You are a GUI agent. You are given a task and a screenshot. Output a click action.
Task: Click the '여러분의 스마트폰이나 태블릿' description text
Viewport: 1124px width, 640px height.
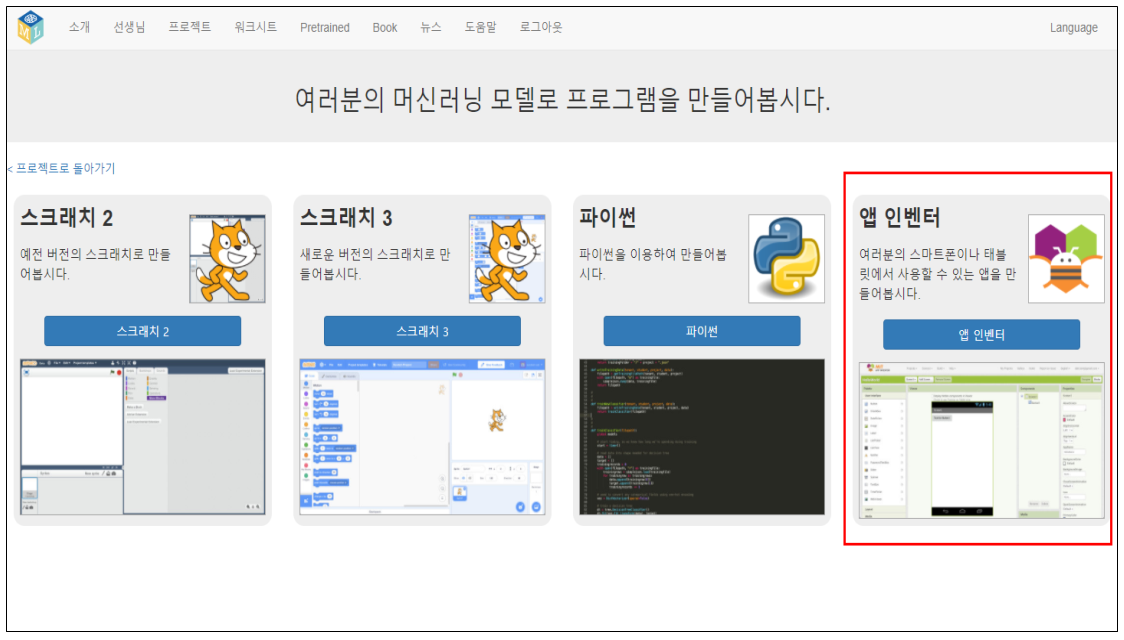pyautogui.click(x=938, y=274)
